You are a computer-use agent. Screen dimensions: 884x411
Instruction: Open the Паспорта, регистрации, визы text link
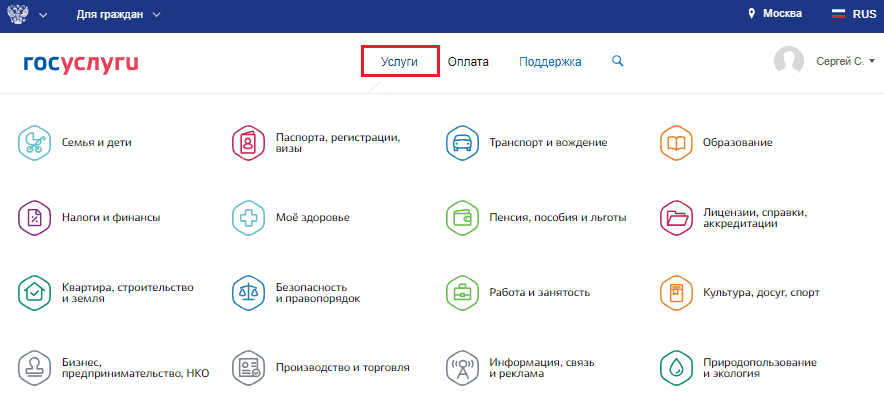[338, 143]
